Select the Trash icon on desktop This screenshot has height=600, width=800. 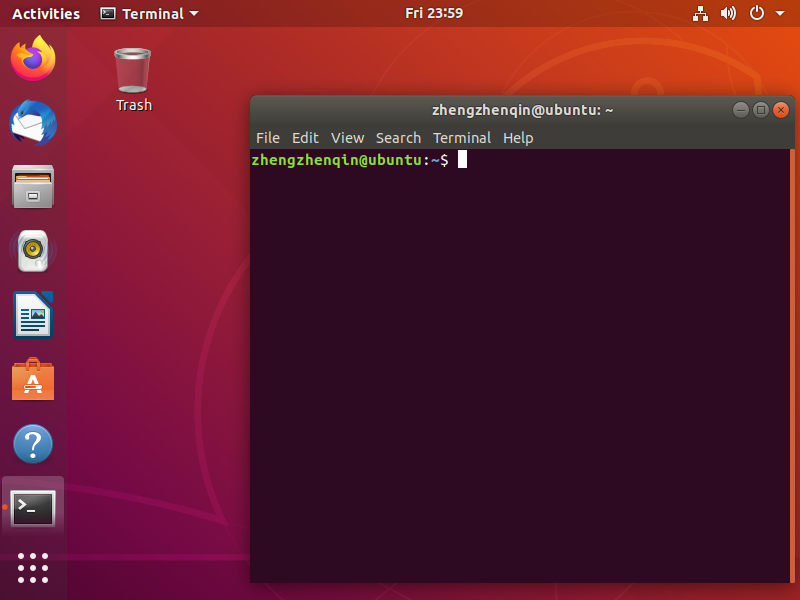[133, 80]
